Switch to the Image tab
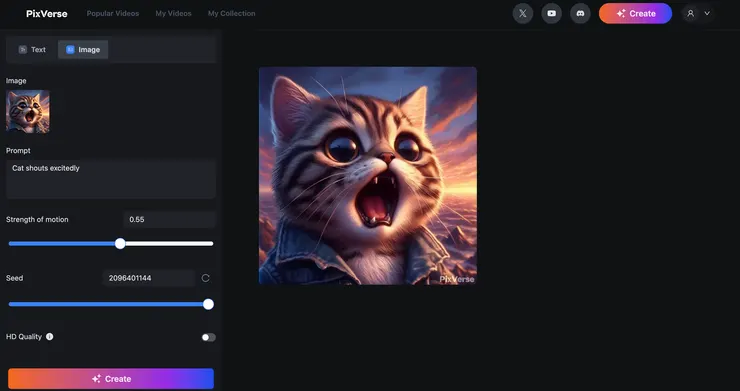The width and height of the screenshot is (740, 391). click(x=83, y=50)
